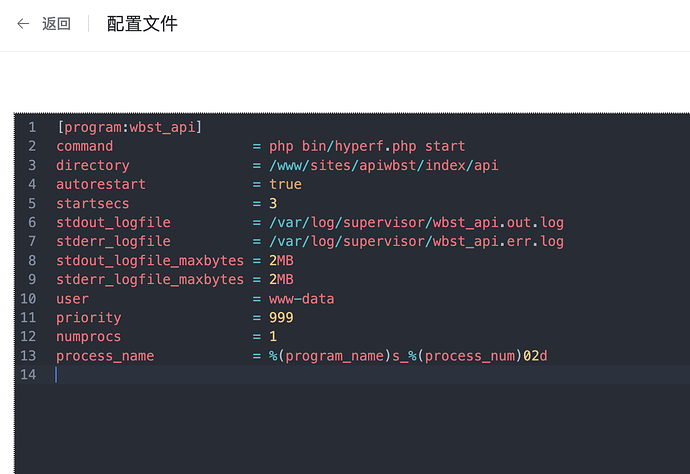Click the numprocs value 1

273,337
